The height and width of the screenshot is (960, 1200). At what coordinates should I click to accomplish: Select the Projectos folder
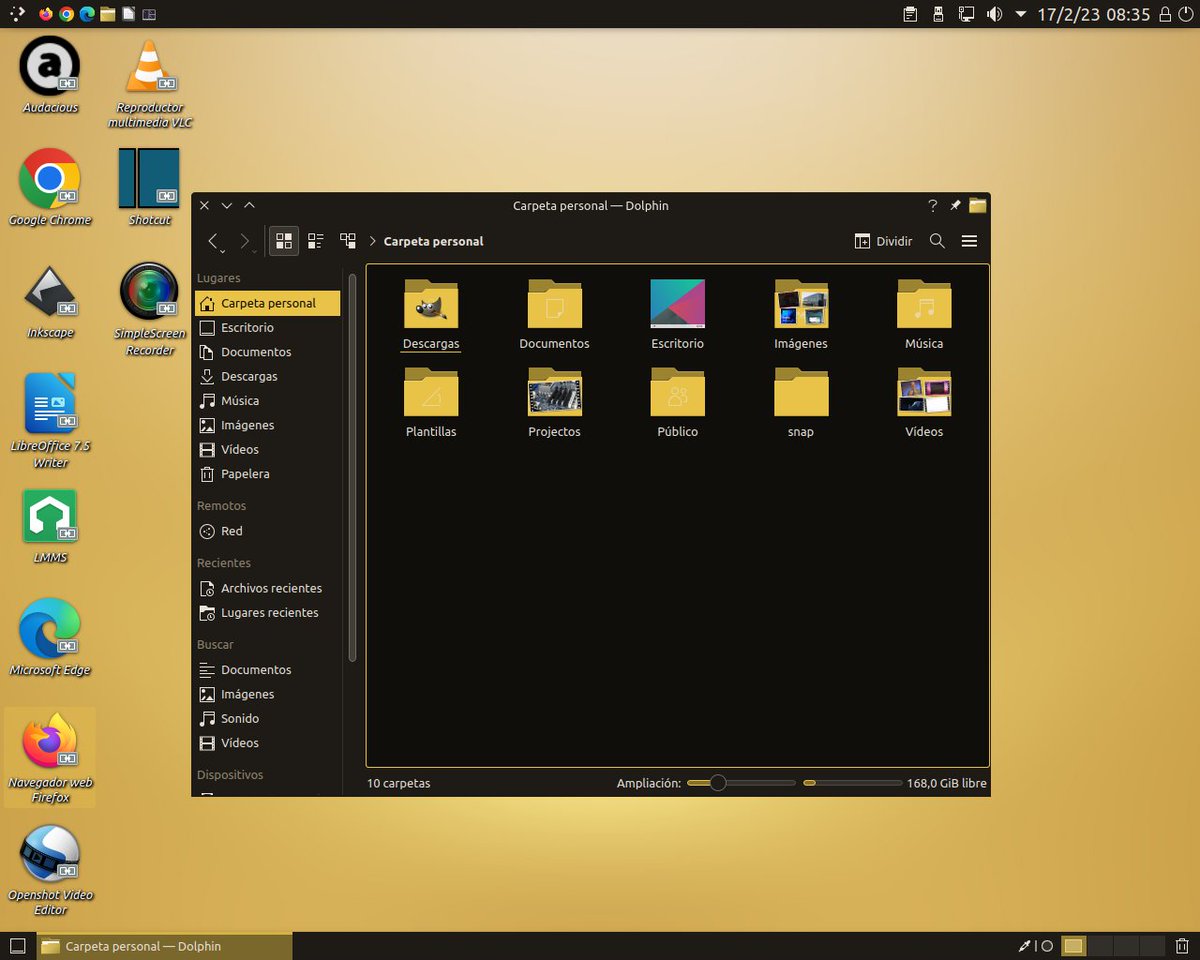pyautogui.click(x=554, y=403)
